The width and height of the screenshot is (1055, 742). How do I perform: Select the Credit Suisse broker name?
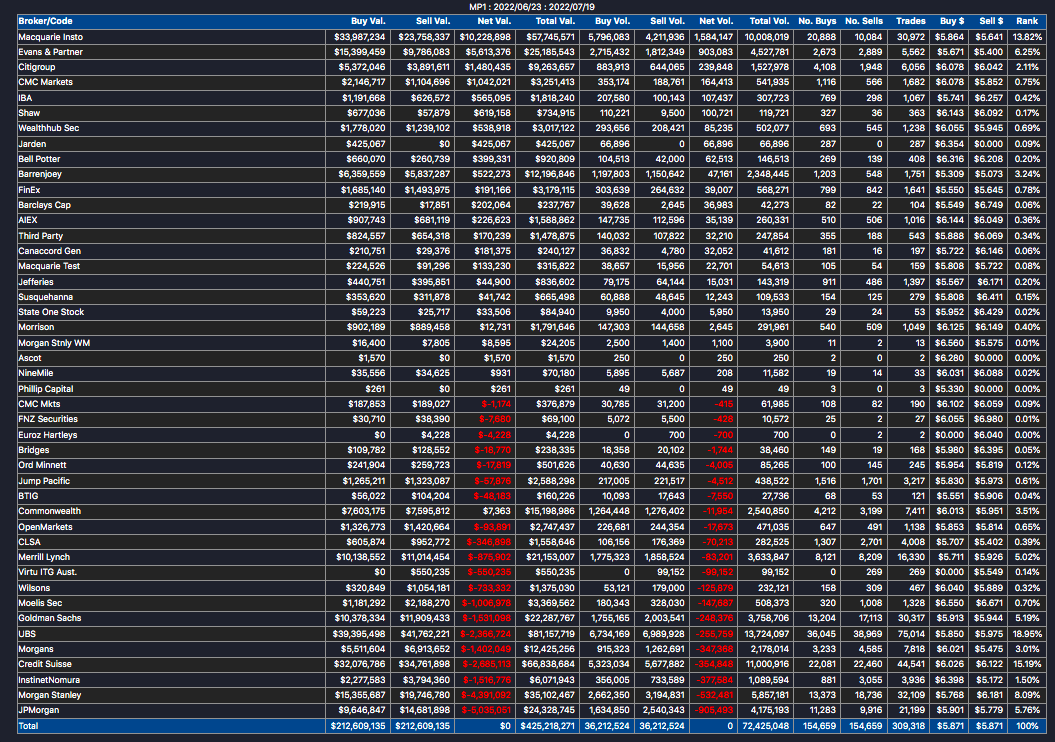pyautogui.click(x=45, y=664)
